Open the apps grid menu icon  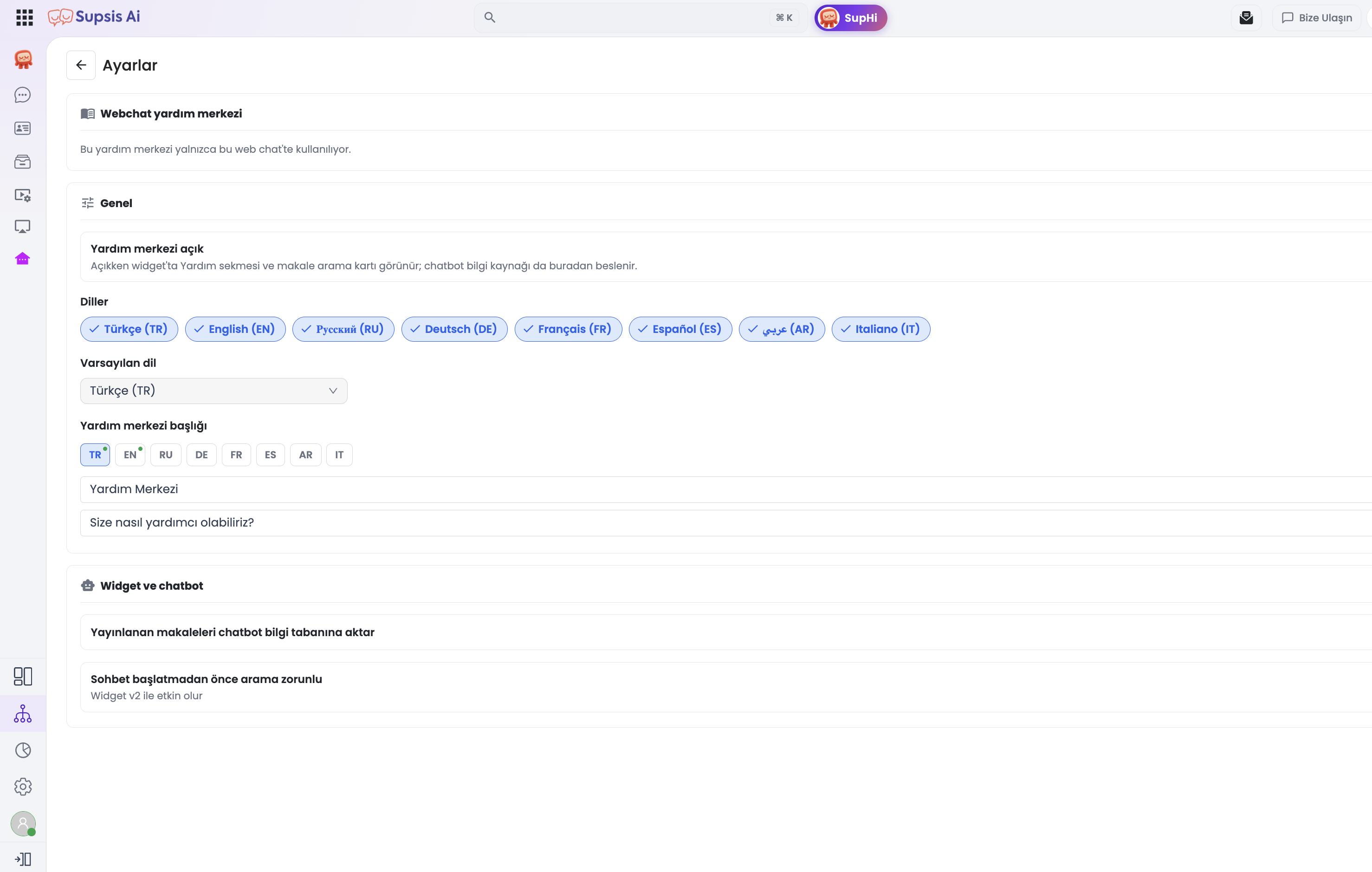pos(24,18)
